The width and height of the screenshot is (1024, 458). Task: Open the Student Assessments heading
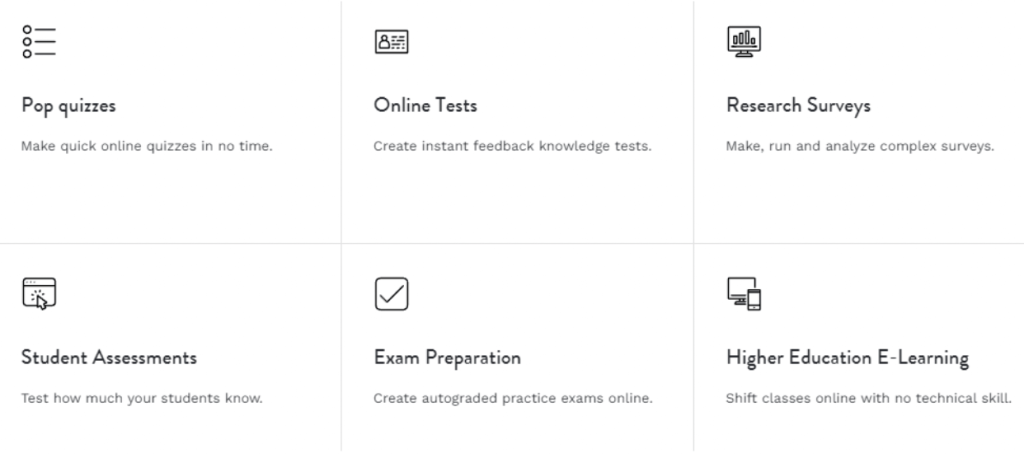(x=109, y=357)
